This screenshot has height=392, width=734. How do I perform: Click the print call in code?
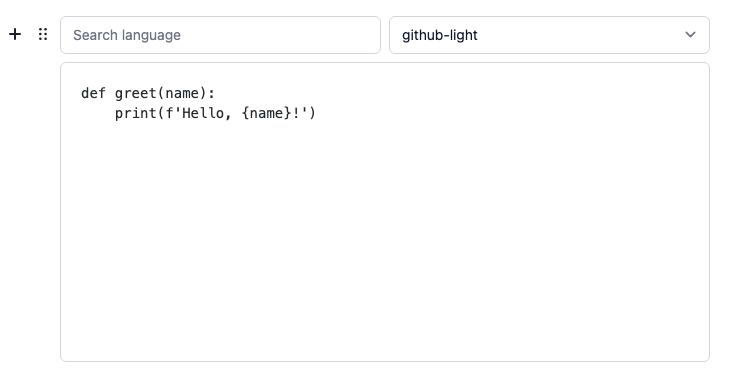pos(136,113)
